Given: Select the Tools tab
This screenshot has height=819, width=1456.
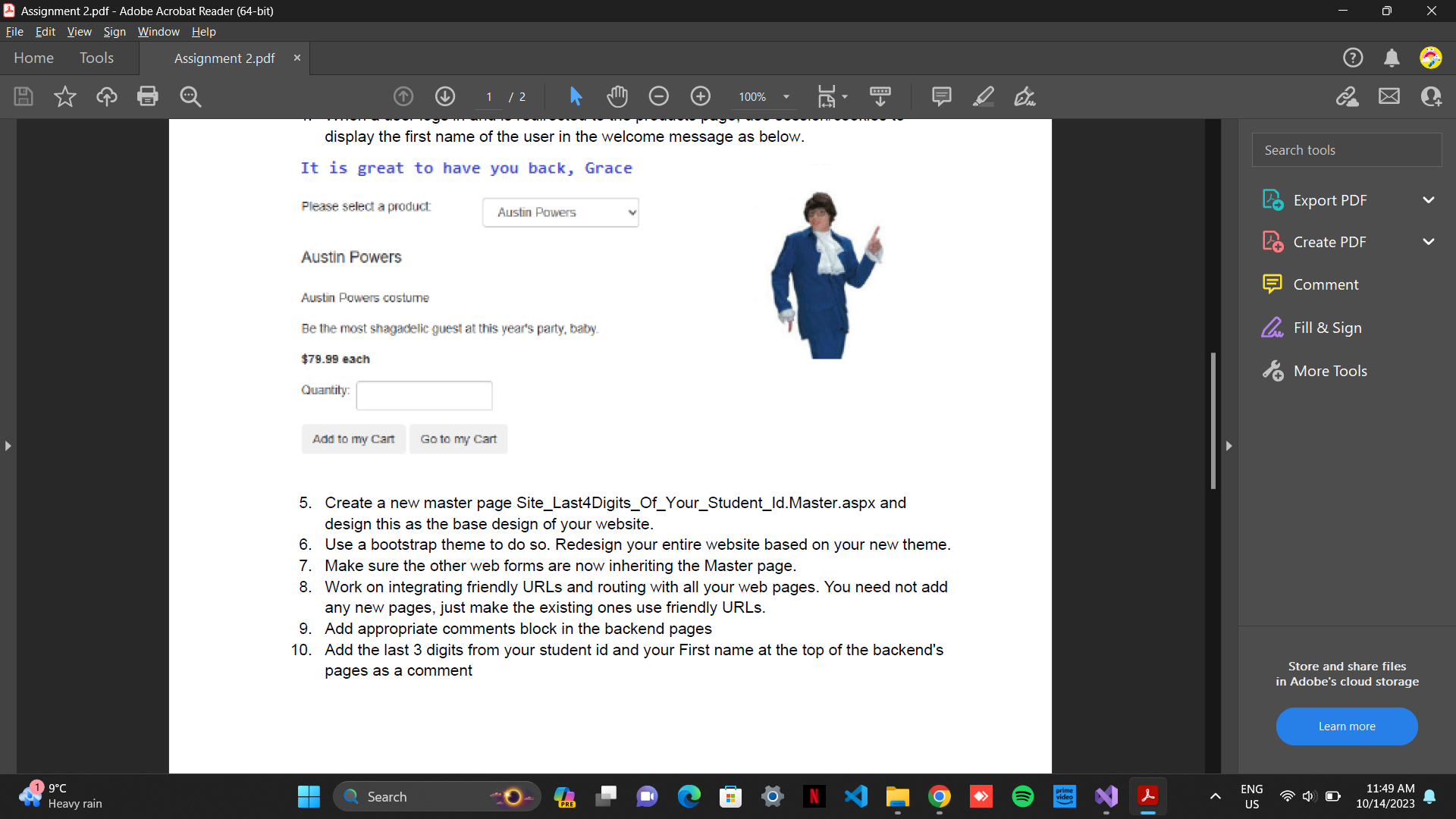Looking at the screenshot, I should coord(97,58).
